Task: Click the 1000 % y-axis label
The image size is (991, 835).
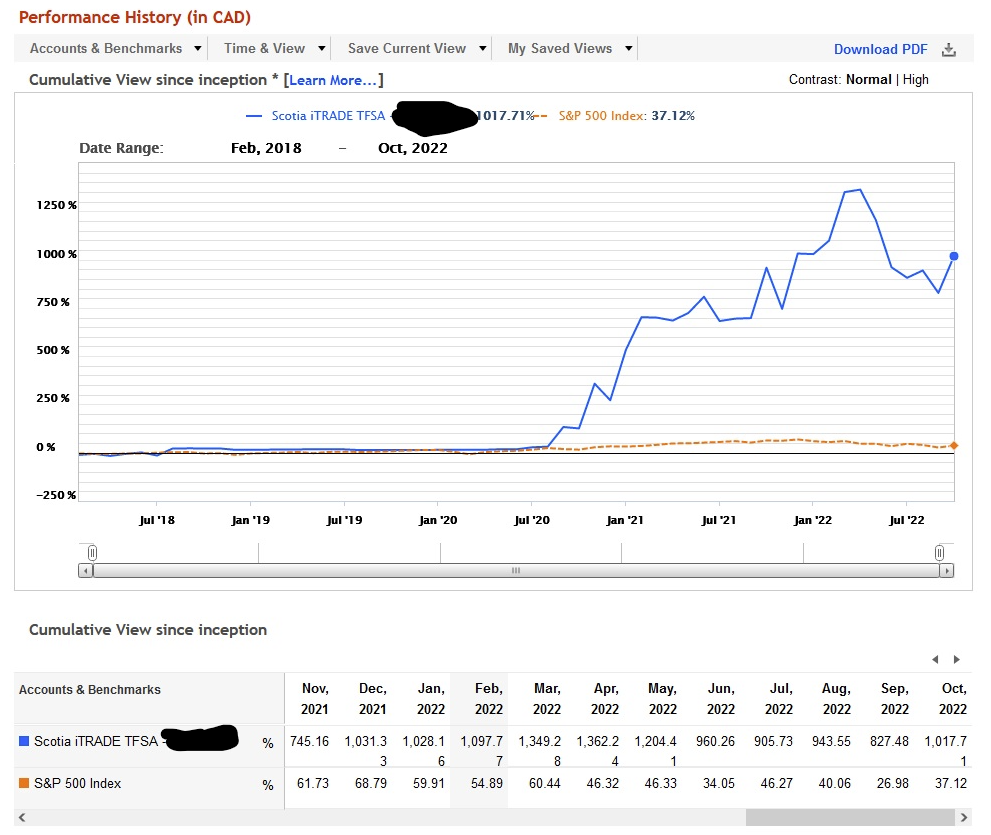Action: coord(56,253)
